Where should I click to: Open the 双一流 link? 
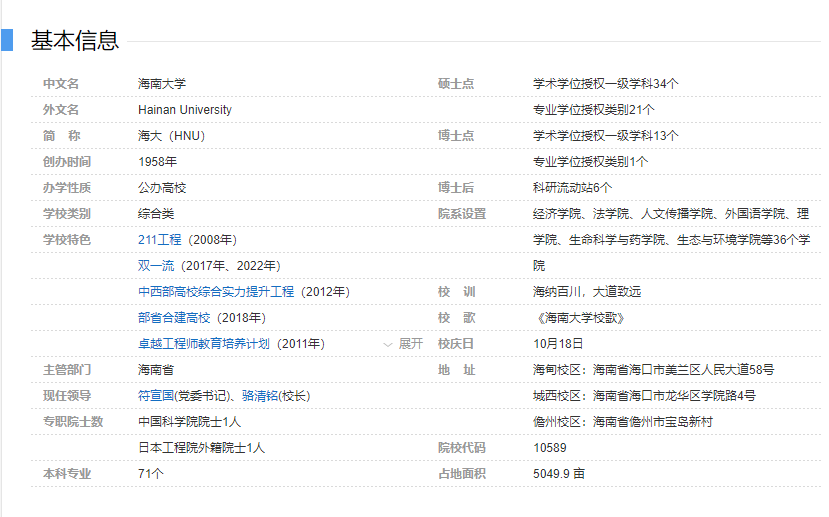coord(156,266)
